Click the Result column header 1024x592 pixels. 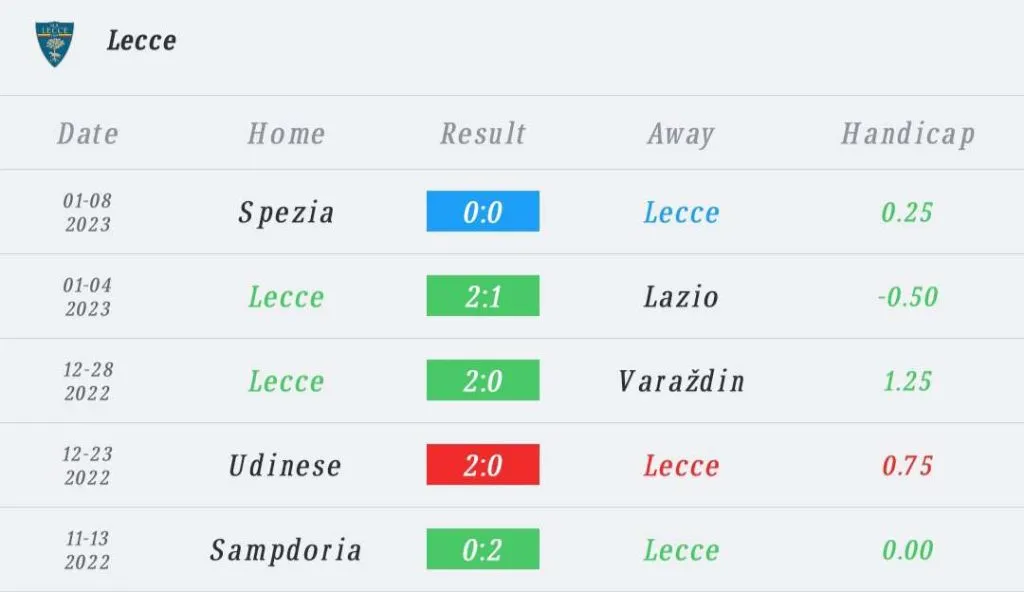(483, 134)
